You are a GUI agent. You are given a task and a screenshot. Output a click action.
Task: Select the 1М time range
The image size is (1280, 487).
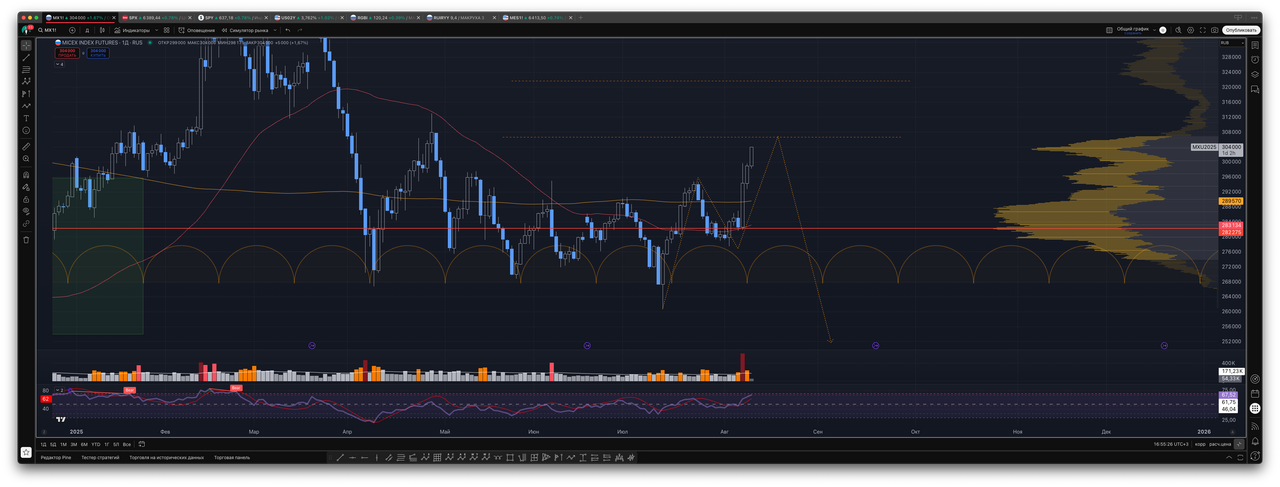point(63,444)
